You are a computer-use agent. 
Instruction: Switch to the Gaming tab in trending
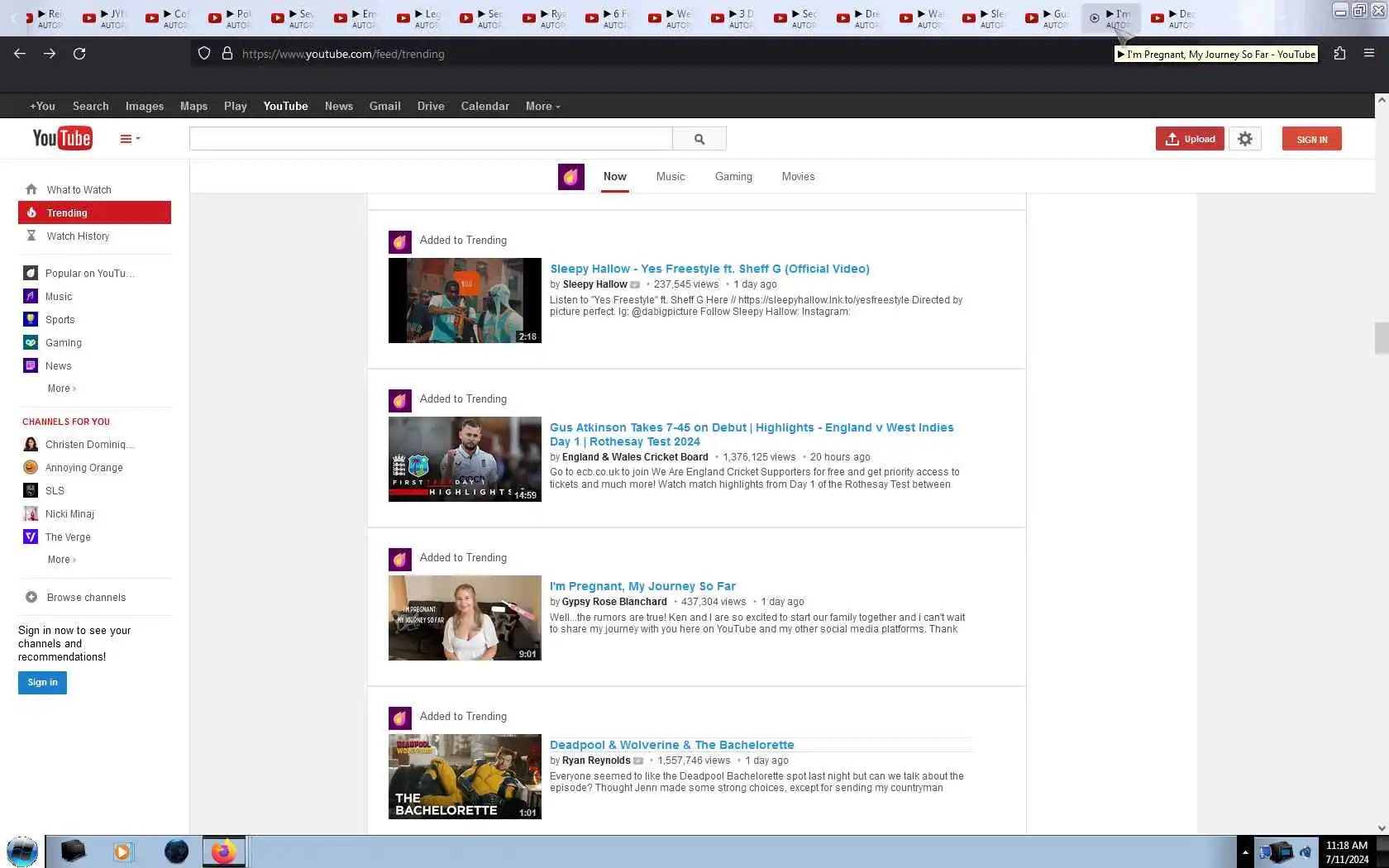tap(733, 177)
